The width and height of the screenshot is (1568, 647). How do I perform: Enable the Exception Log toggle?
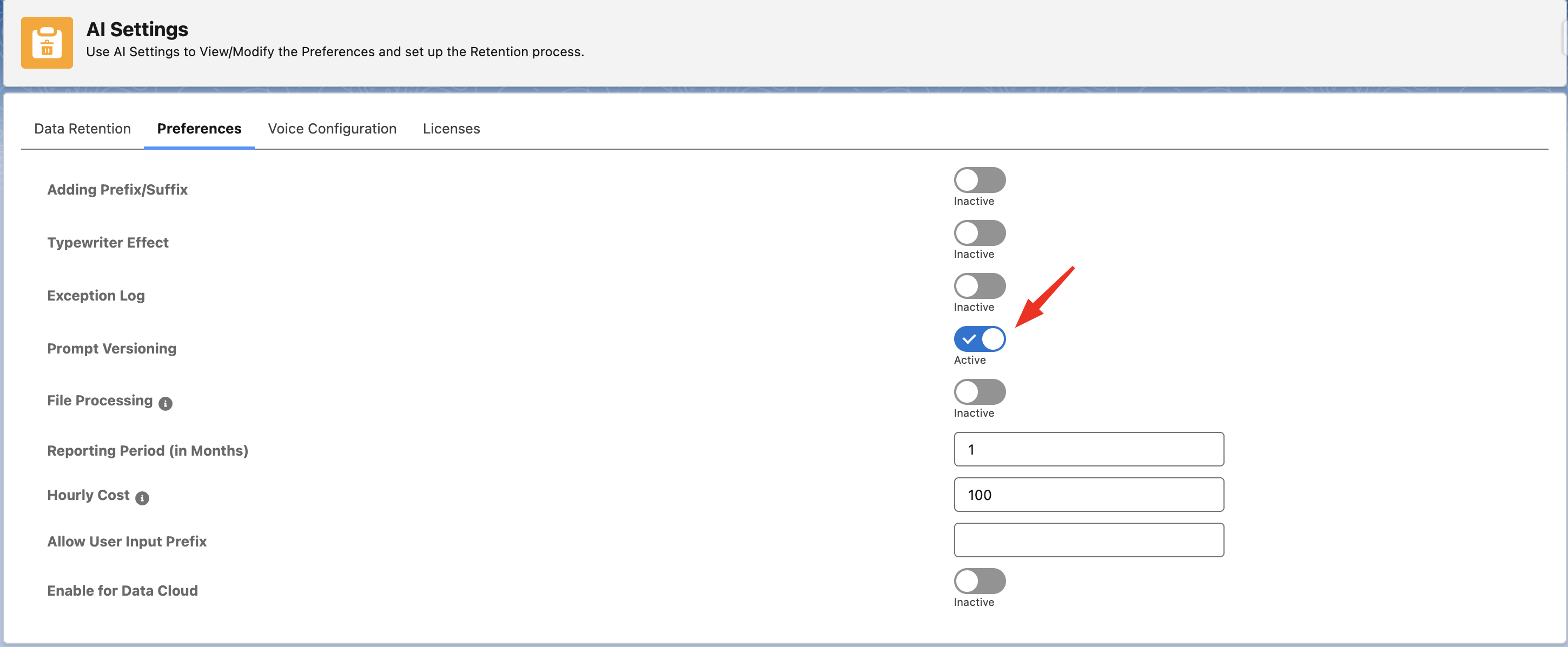979,286
